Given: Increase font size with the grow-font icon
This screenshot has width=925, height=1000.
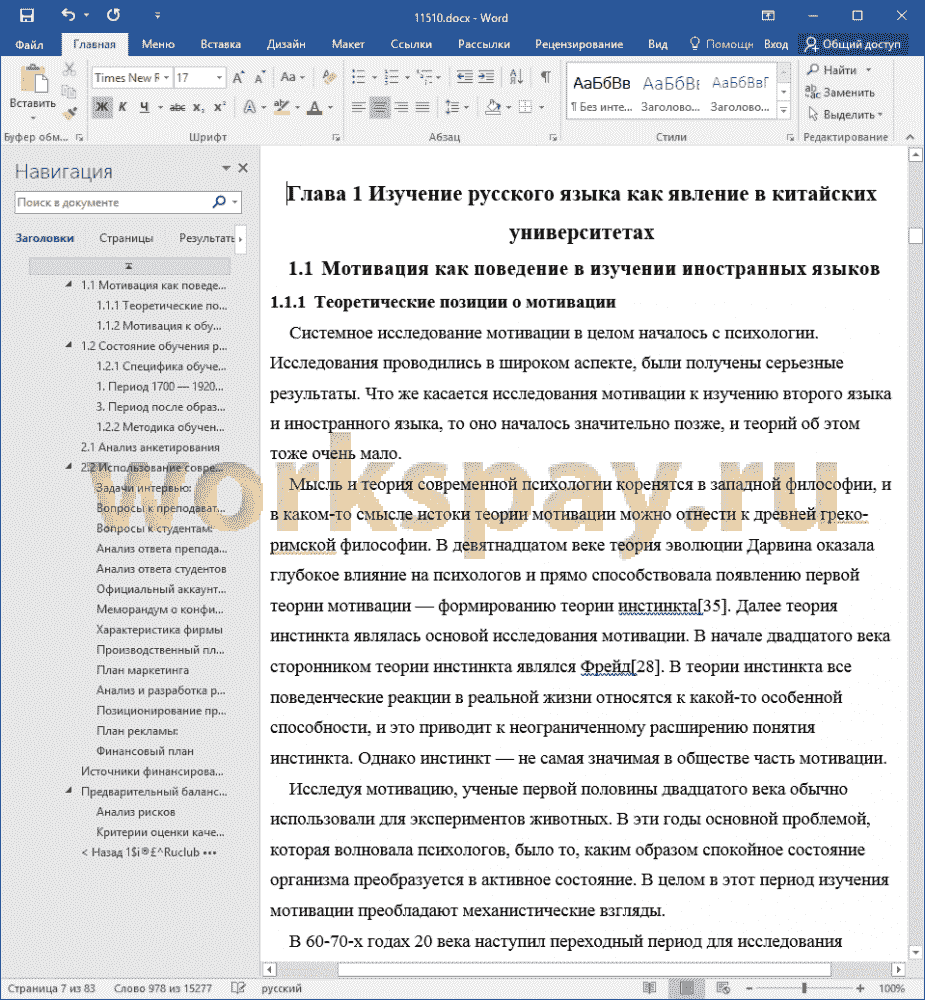Looking at the screenshot, I should 238,78.
